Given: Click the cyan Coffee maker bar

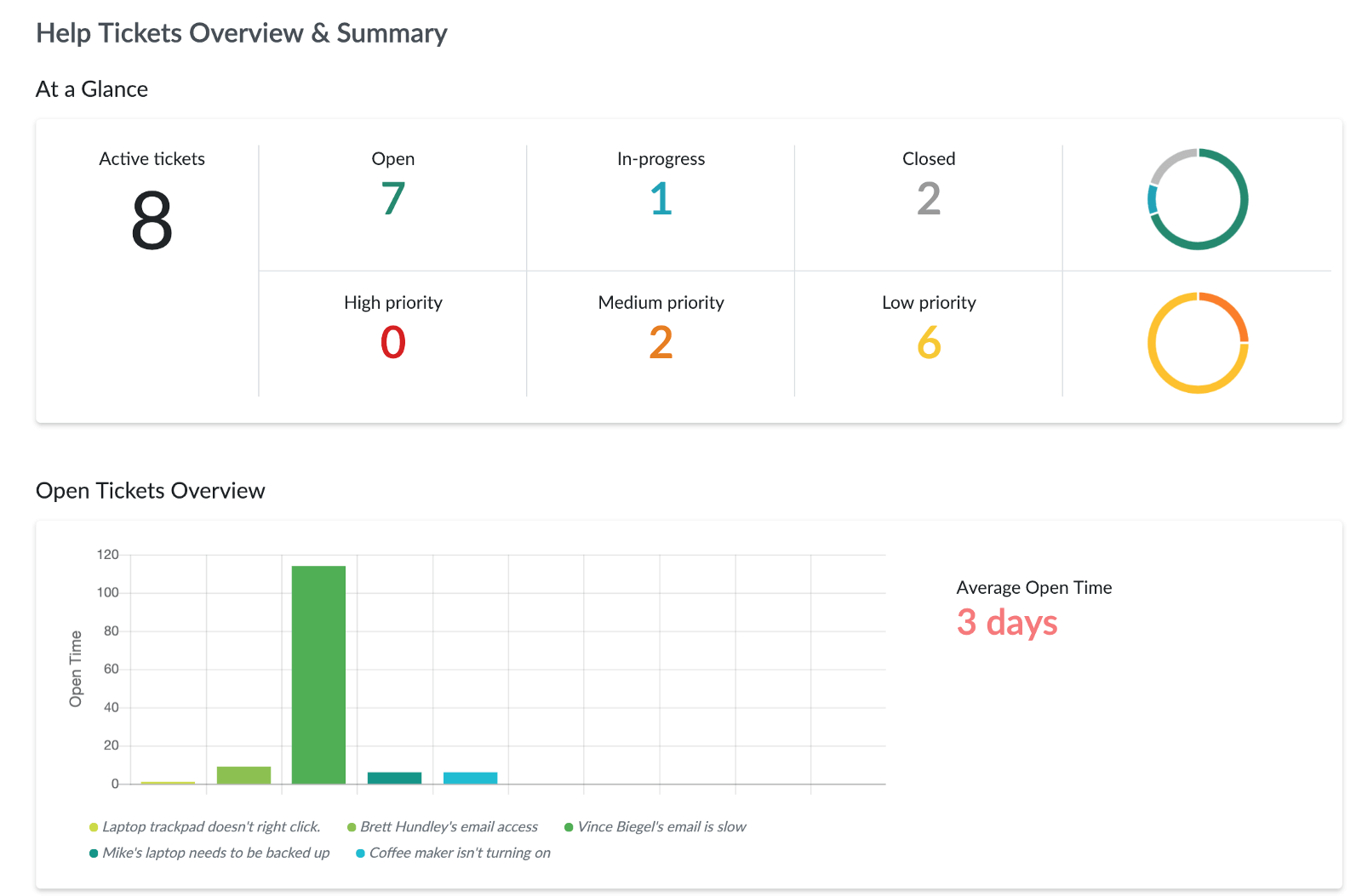Looking at the screenshot, I should click(x=470, y=778).
